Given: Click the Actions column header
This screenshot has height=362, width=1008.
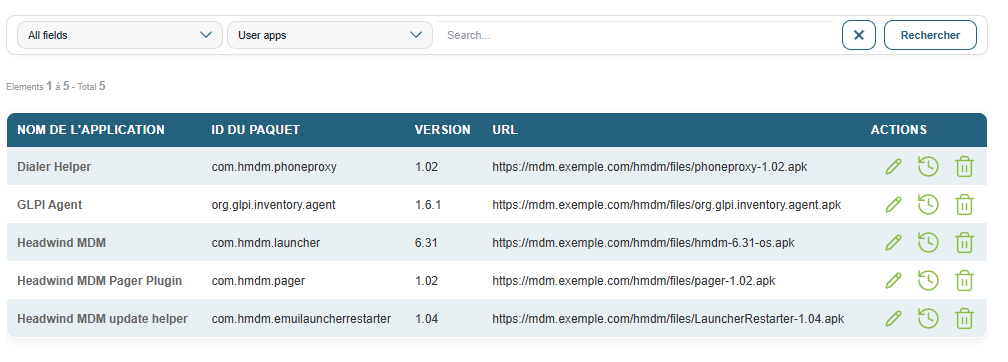Looking at the screenshot, I should click(x=899, y=130).
